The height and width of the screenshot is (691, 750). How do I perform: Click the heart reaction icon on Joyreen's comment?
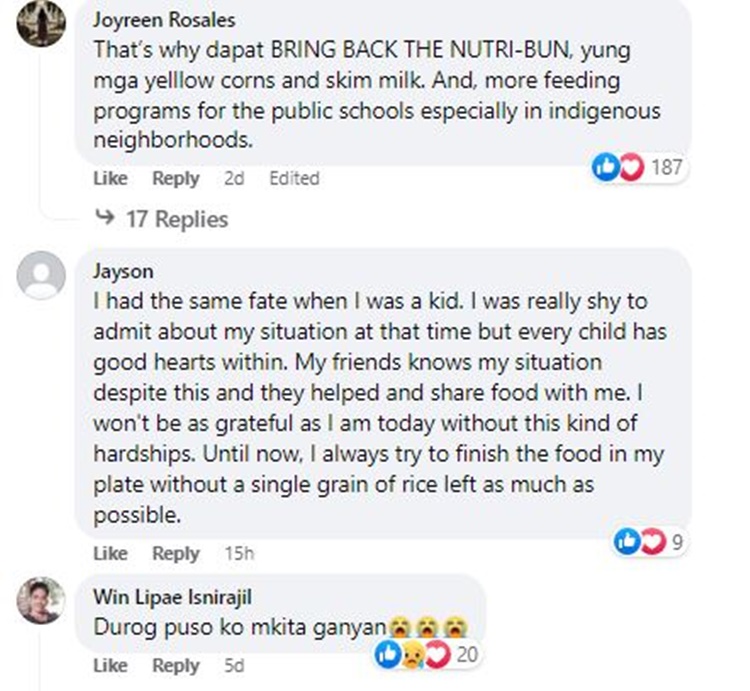coord(632,167)
